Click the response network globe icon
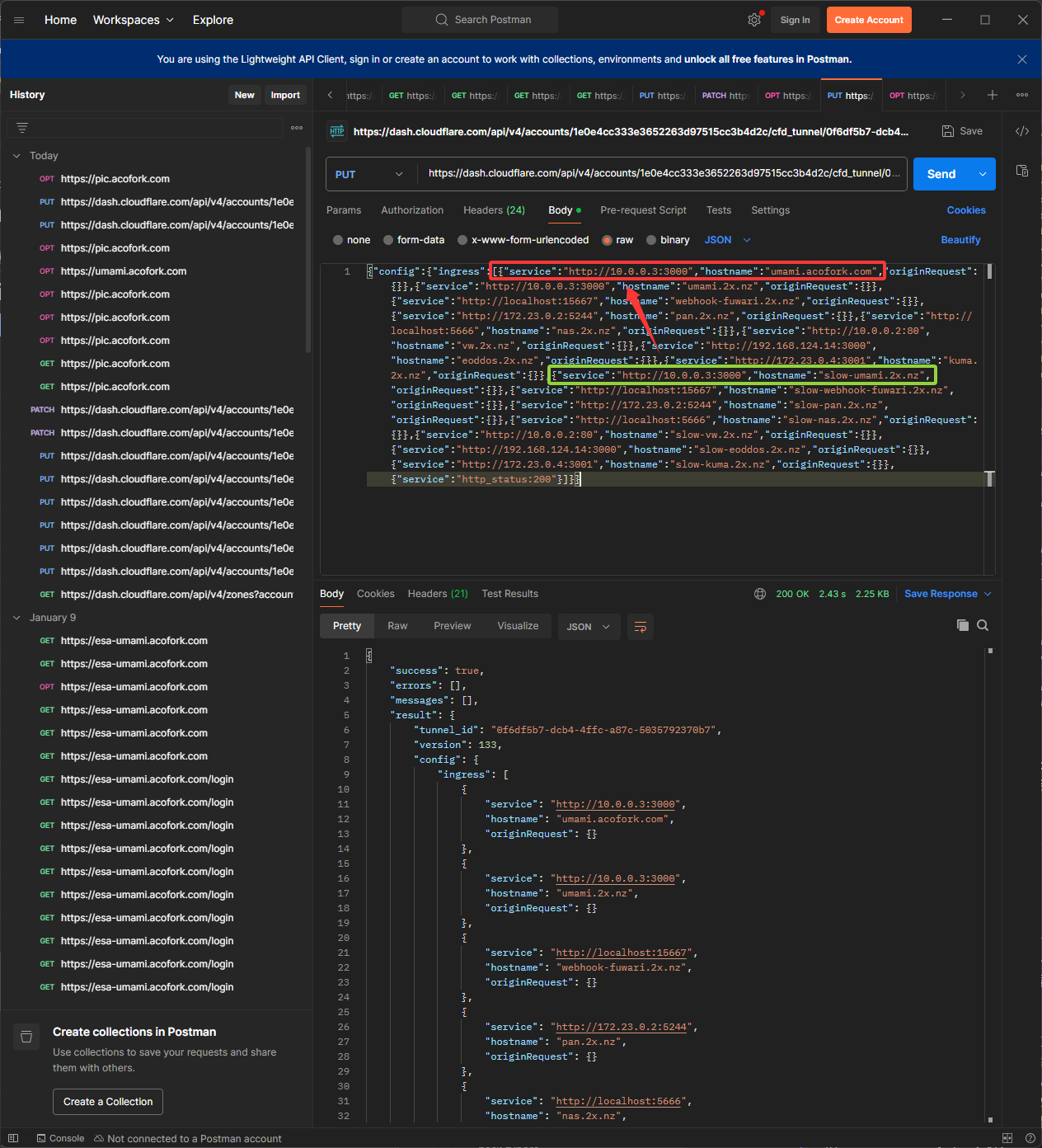This screenshot has height=1148, width=1042. click(x=760, y=594)
